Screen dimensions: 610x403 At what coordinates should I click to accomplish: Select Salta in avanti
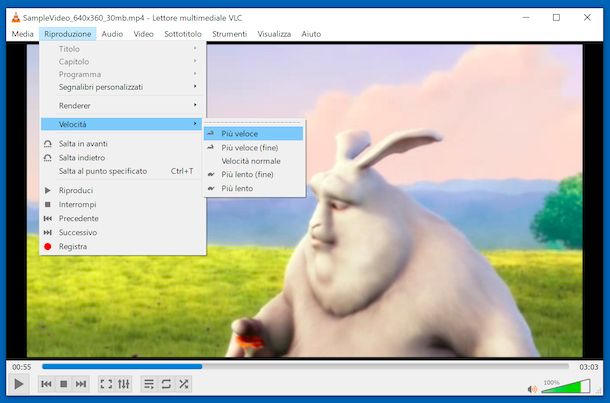coord(122,144)
